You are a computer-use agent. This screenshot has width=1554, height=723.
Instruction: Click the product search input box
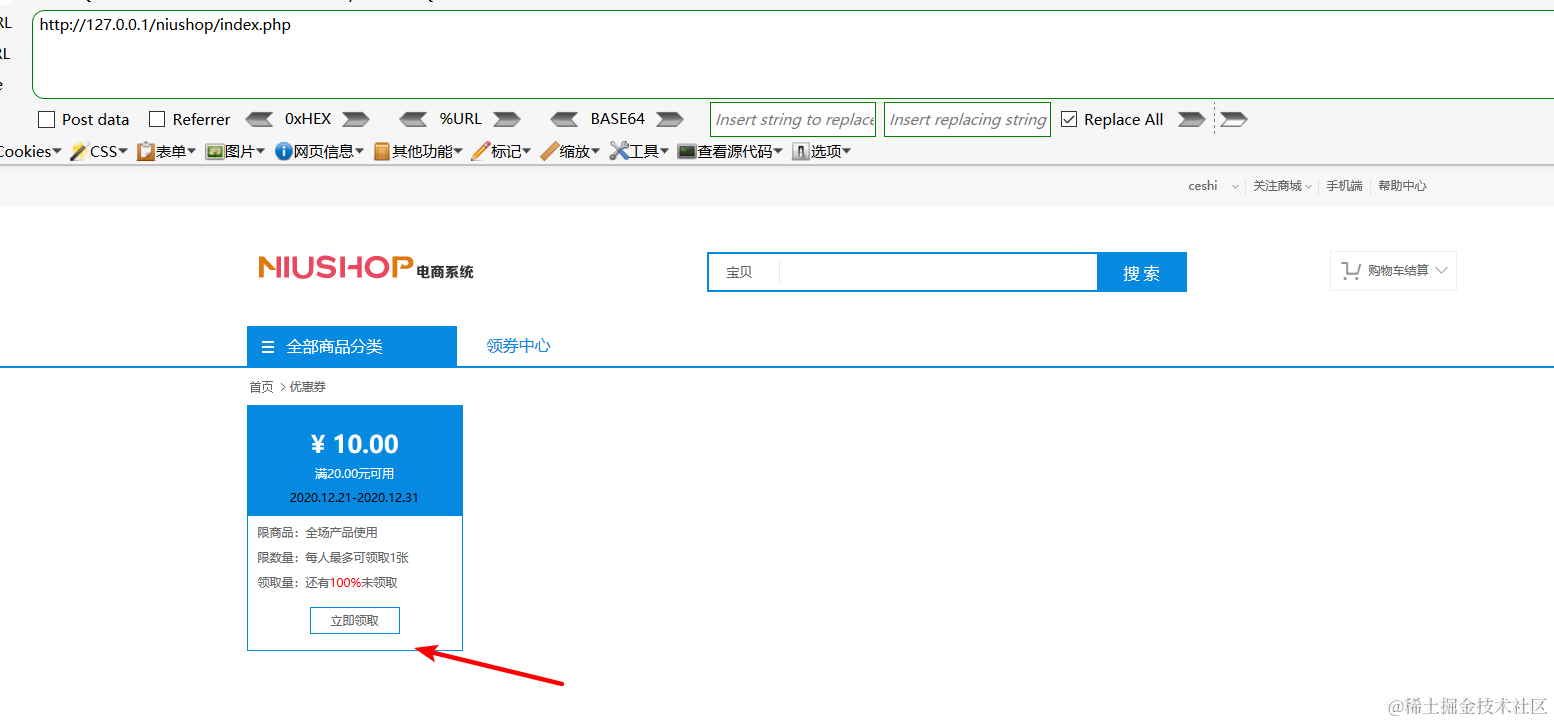[x=938, y=272]
